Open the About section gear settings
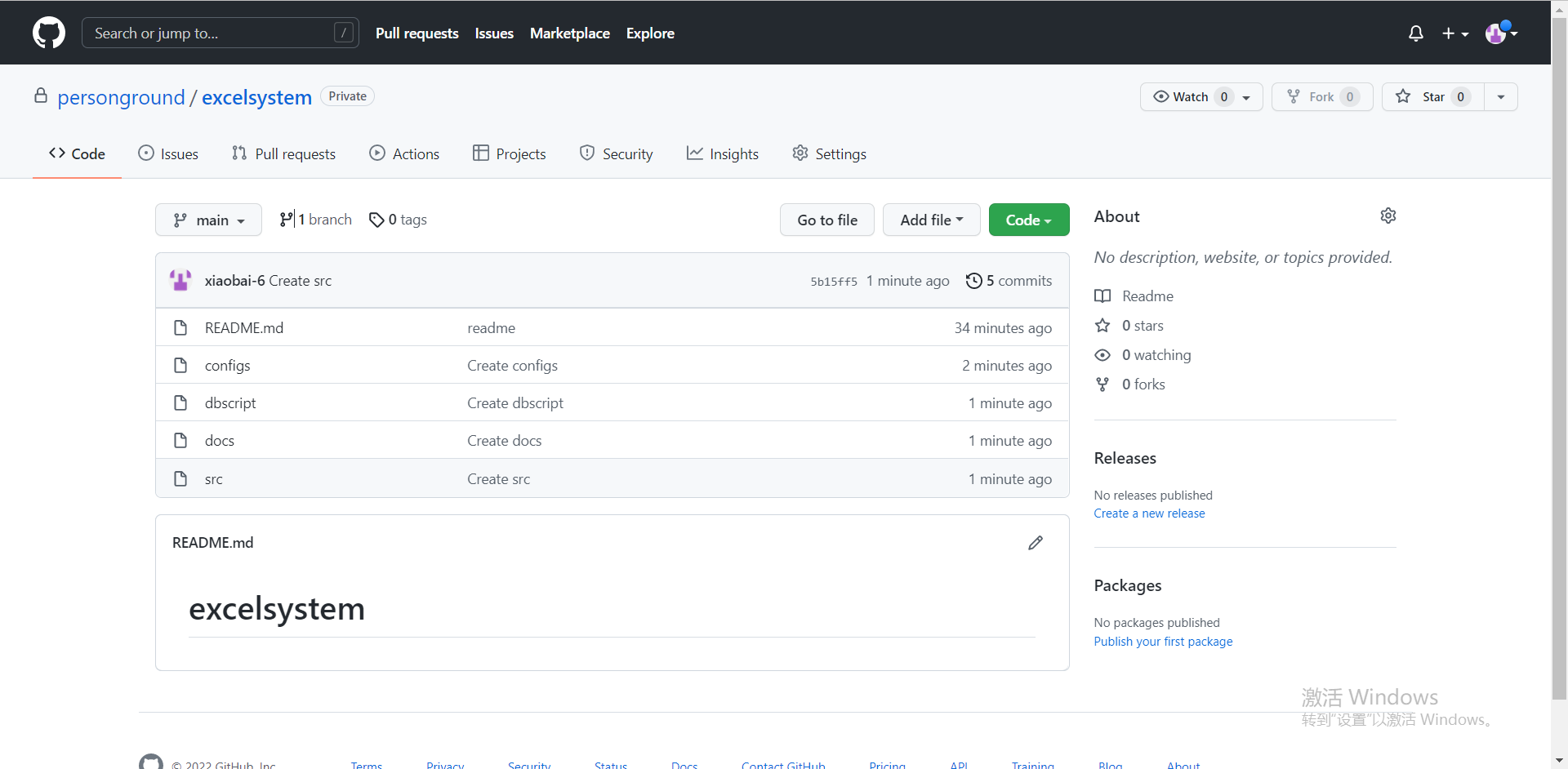 [1388, 216]
